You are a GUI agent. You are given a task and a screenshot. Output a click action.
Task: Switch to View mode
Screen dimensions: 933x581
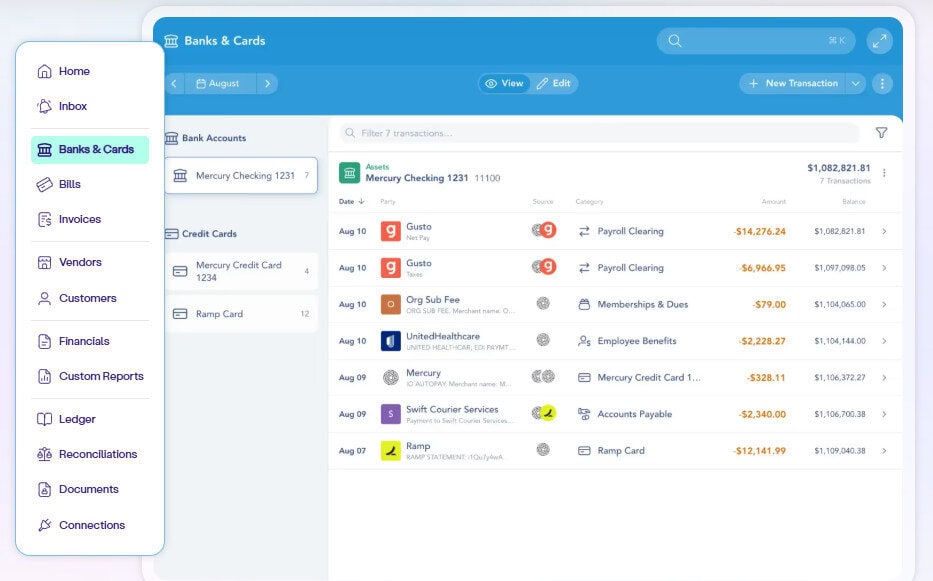pos(504,84)
